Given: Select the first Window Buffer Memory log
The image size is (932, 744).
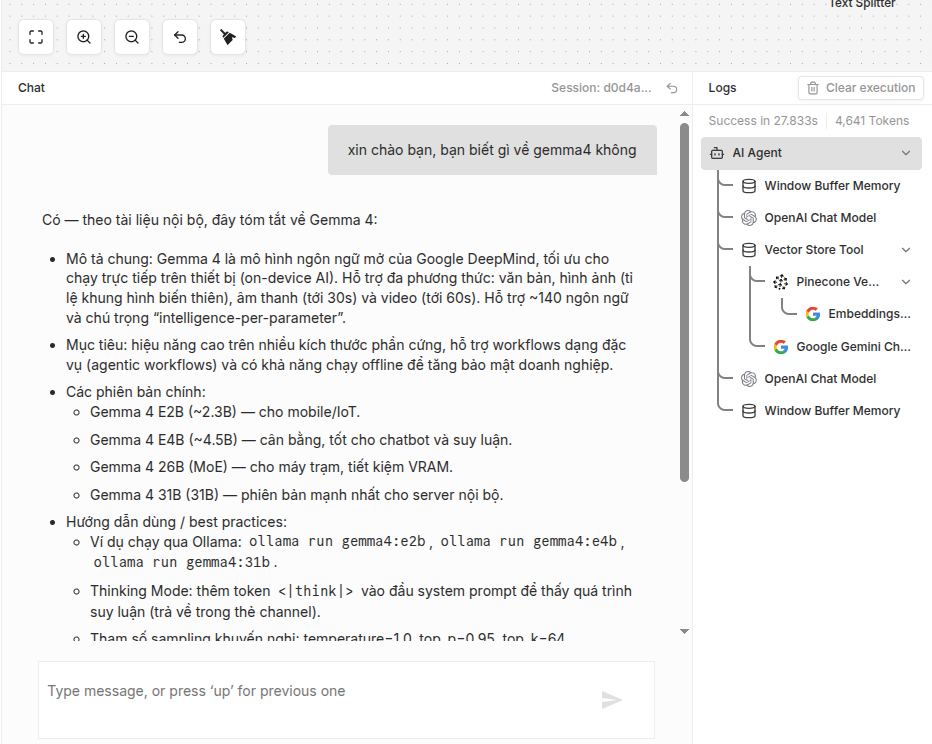Looking at the screenshot, I should pyautogui.click(x=831, y=186).
